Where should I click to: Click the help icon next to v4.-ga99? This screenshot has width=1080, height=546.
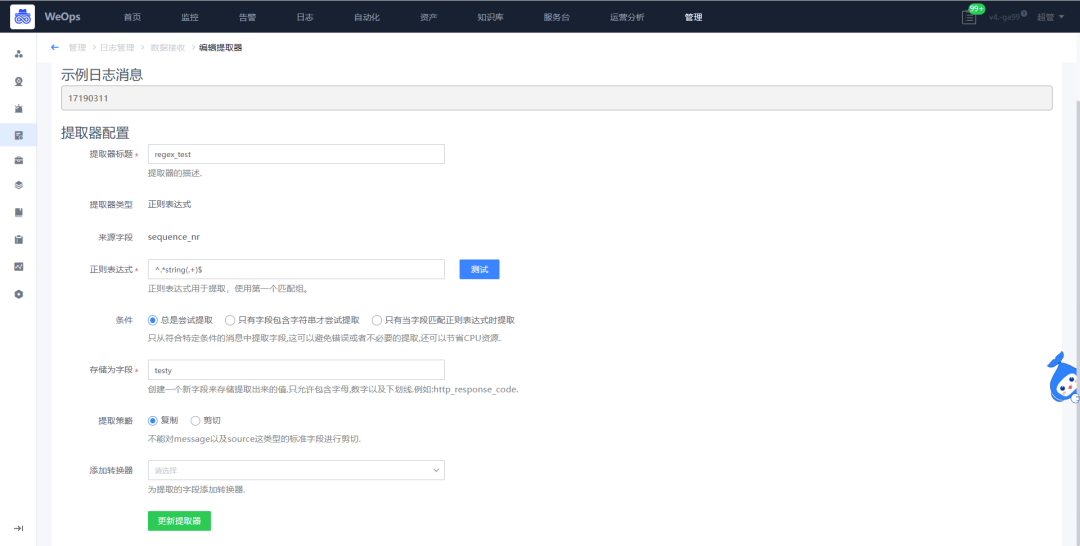(x=1024, y=13)
